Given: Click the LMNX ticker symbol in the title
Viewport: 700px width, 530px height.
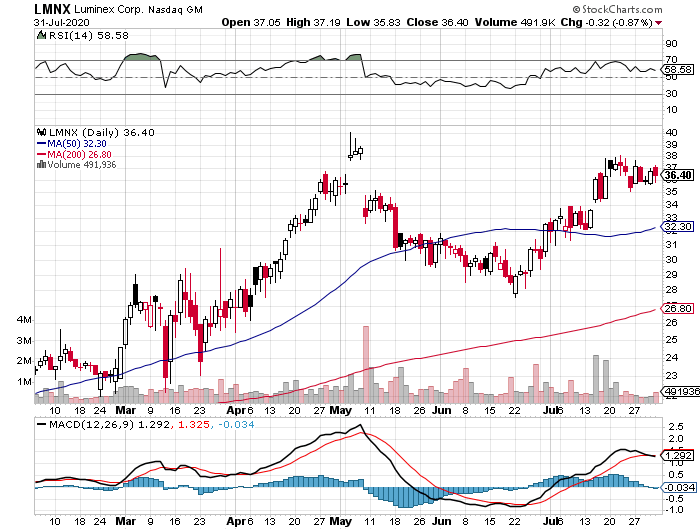Looking at the screenshot, I should click(52, 9).
